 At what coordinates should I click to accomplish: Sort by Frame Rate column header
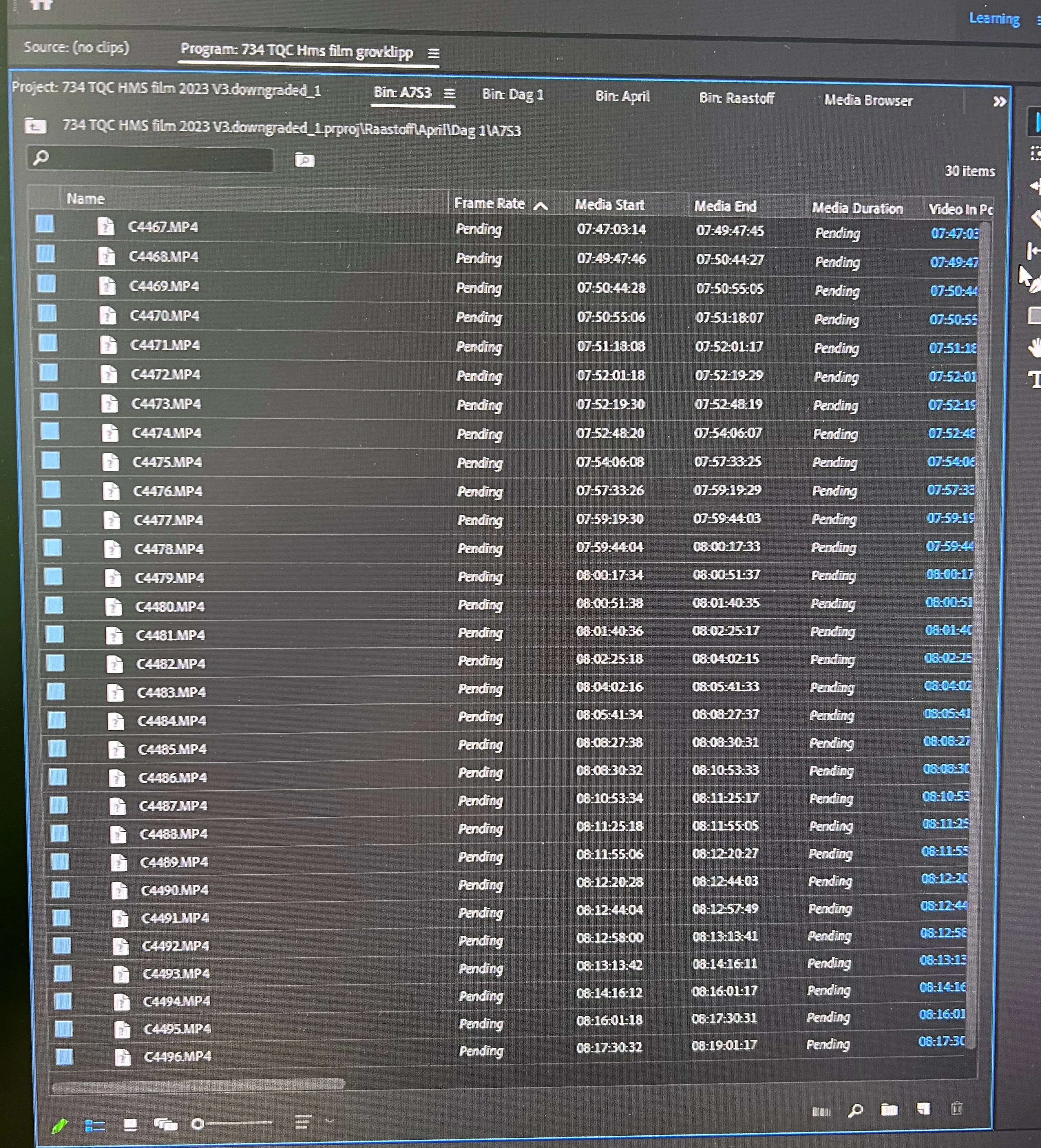(x=490, y=203)
